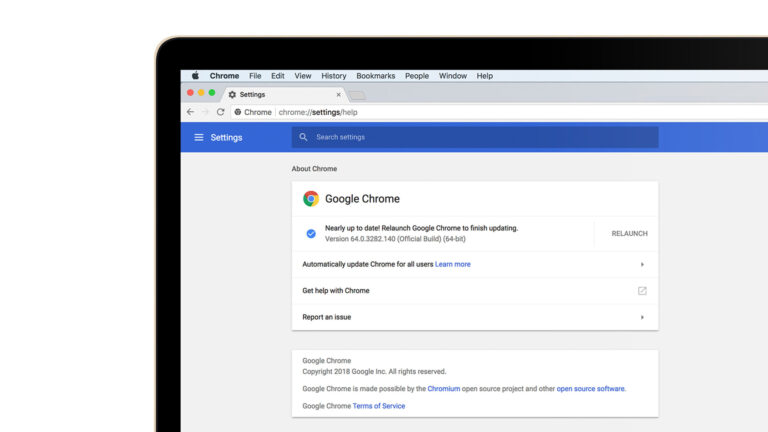
Task: Click the Chrome site info icon
Action: pos(238,112)
